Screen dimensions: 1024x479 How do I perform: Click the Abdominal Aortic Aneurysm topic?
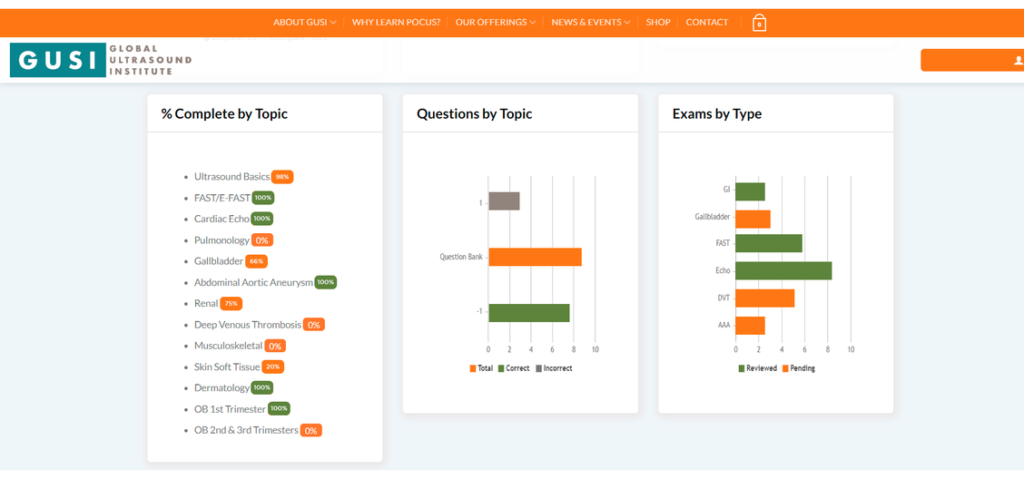point(253,282)
